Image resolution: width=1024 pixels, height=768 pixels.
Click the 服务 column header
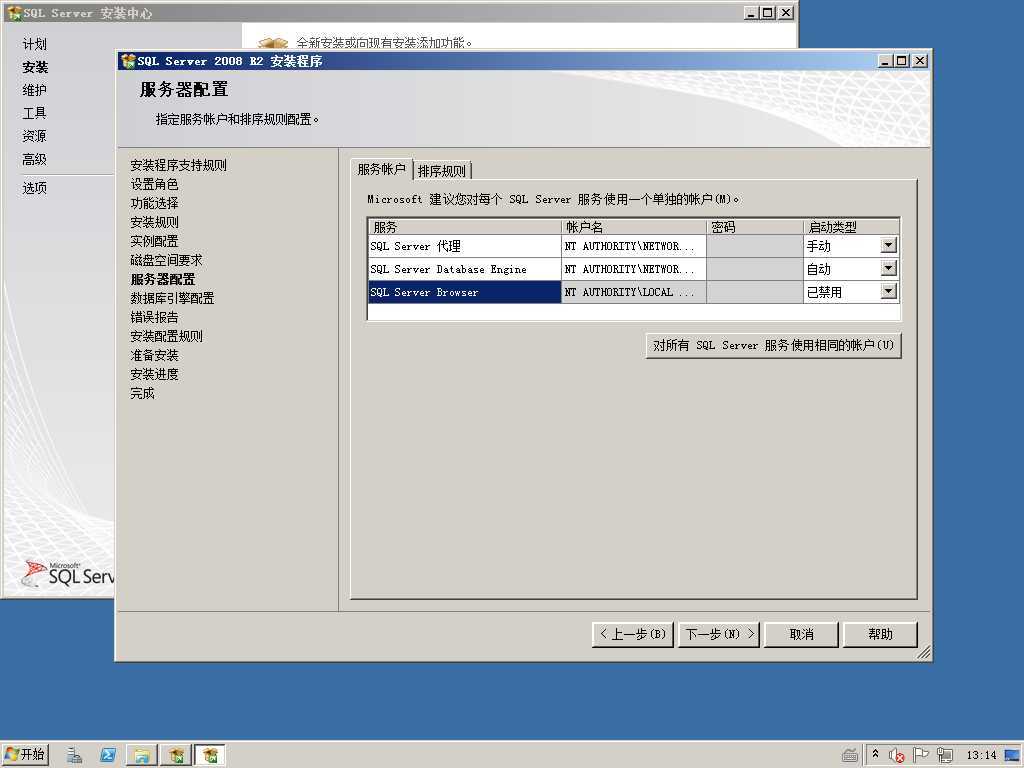click(x=464, y=227)
